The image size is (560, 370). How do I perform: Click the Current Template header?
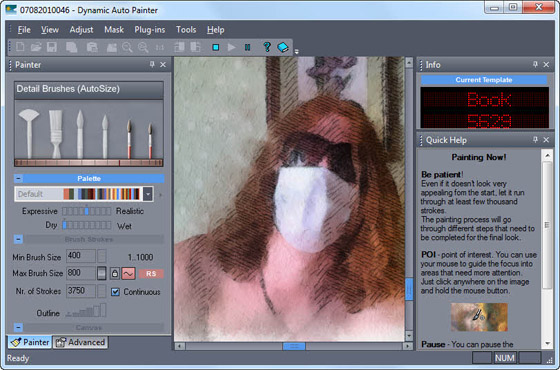tap(484, 80)
